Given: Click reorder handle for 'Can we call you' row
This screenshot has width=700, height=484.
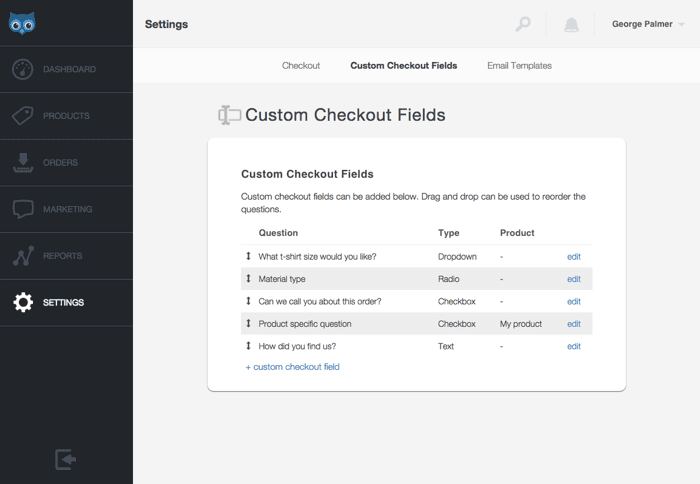Looking at the screenshot, I should click(x=248, y=301).
